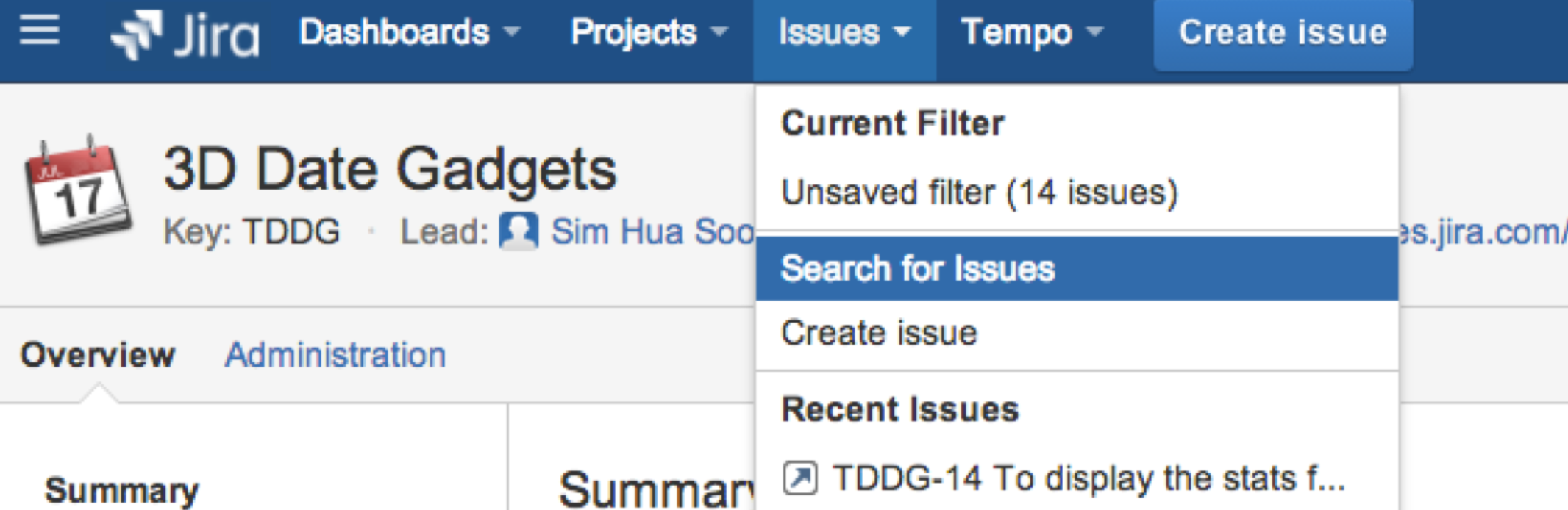Expand the Dashboards dropdown menu
Image resolution: width=1568 pixels, height=510 pixels.
pyautogui.click(x=409, y=32)
